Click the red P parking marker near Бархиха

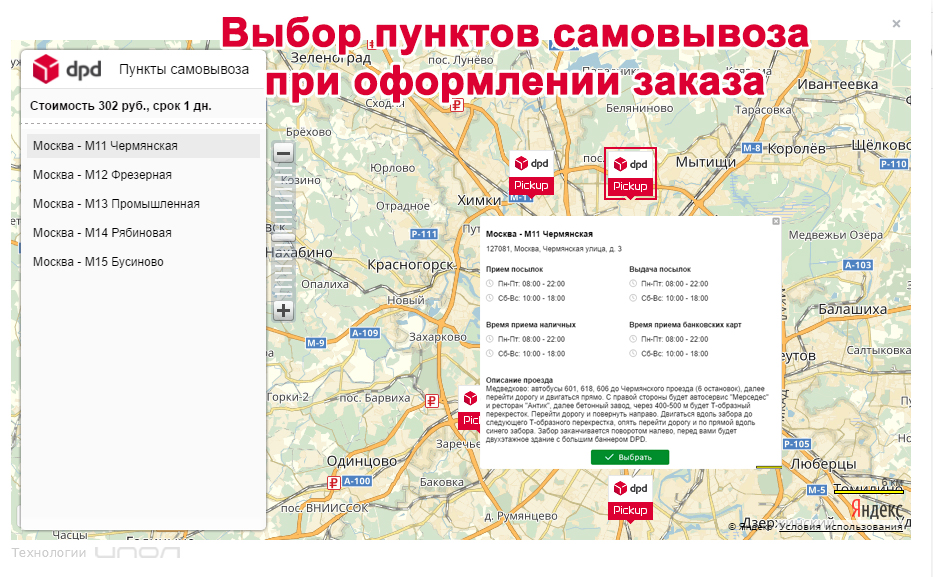[430, 401]
